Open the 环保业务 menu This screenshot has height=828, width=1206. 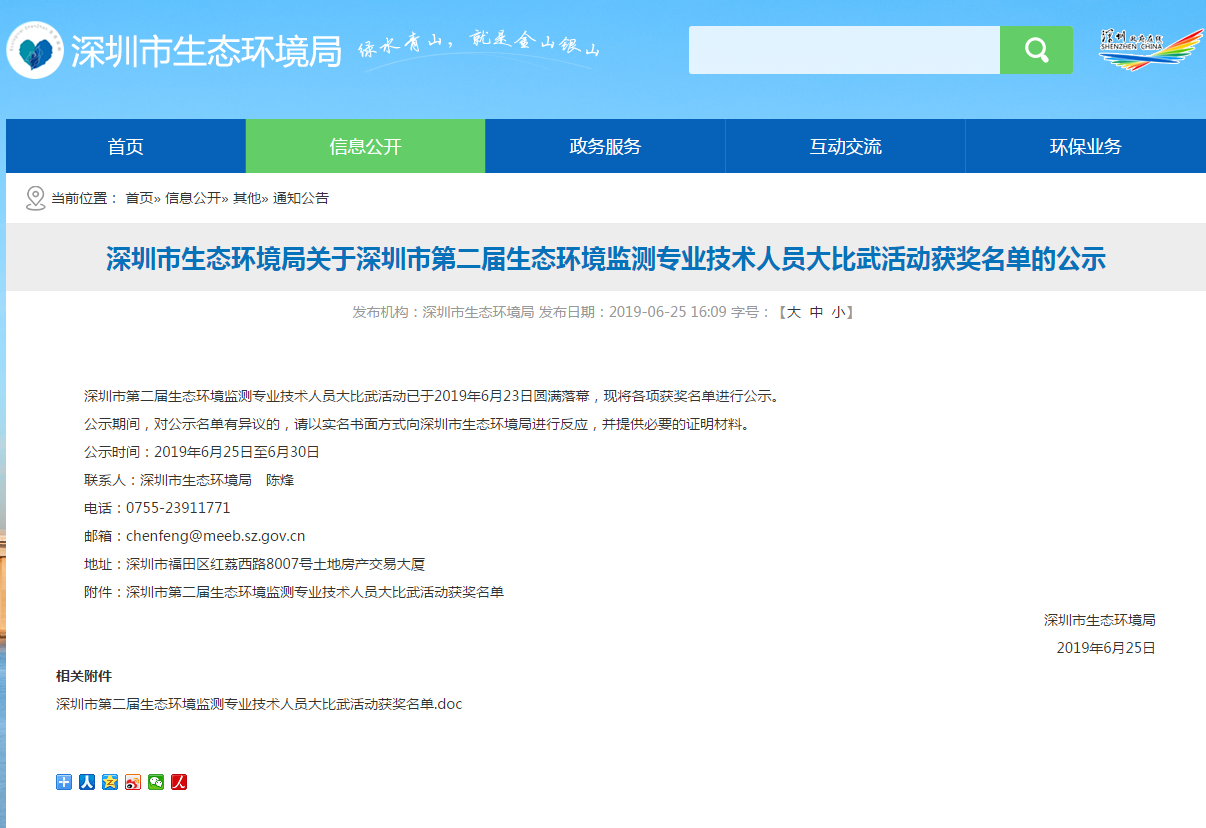tap(1083, 146)
